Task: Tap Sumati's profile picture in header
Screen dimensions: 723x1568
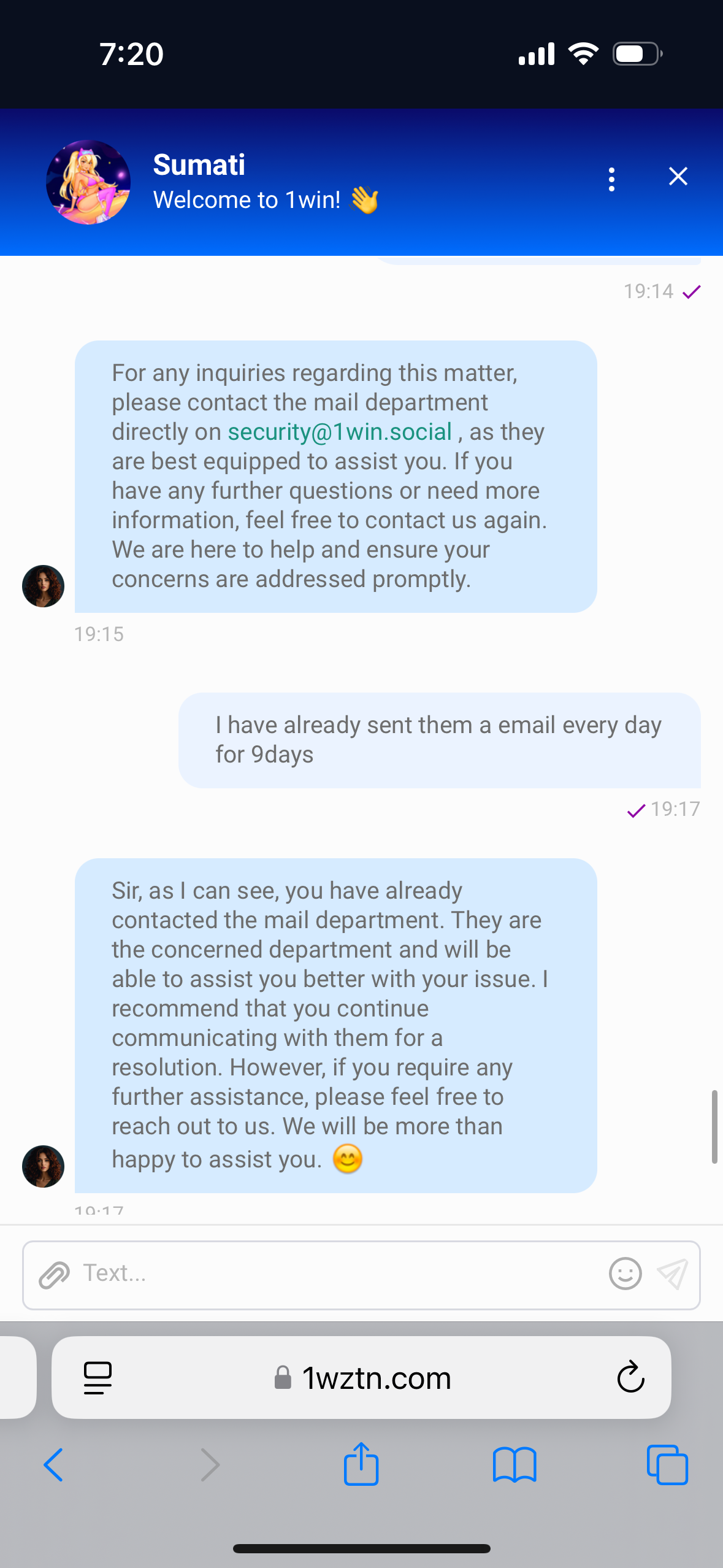Action: pyautogui.click(x=88, y=182)
